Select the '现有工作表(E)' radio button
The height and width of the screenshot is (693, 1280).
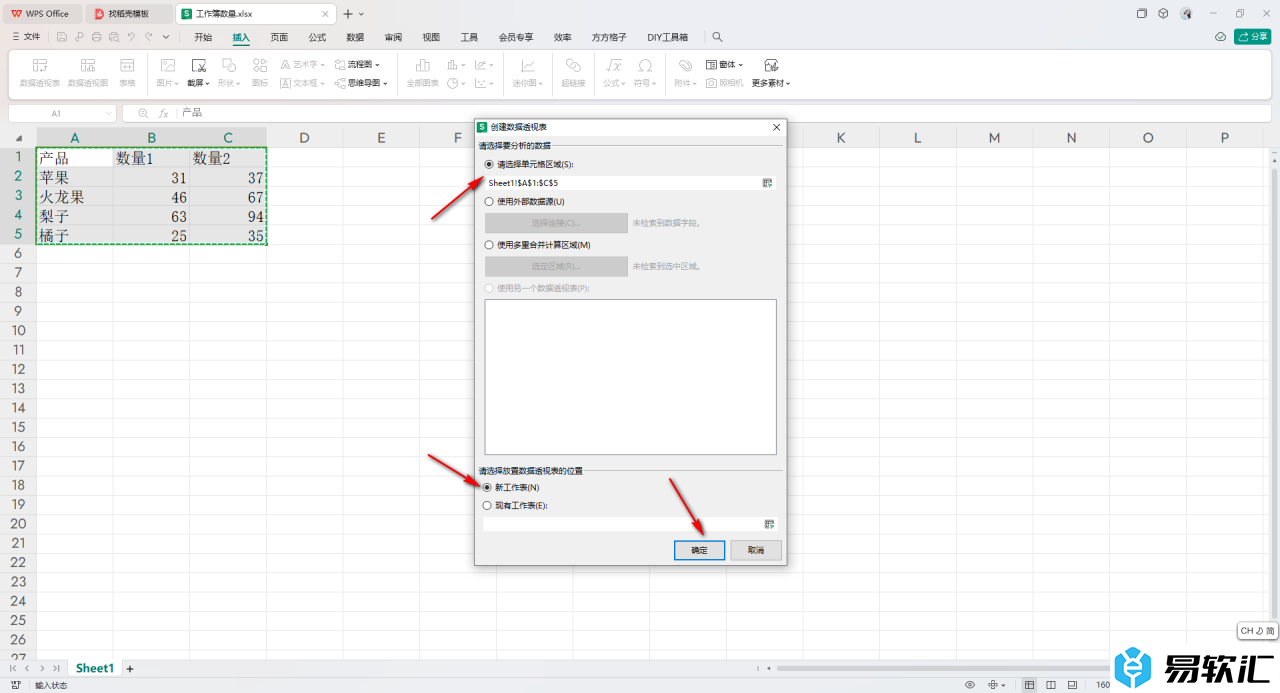488,506
